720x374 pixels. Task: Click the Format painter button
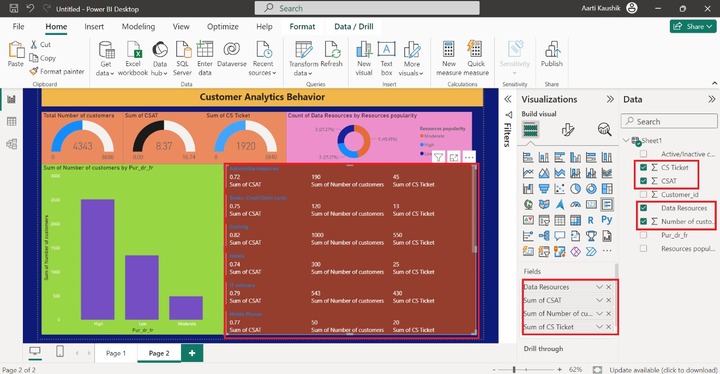click(57, 71)
